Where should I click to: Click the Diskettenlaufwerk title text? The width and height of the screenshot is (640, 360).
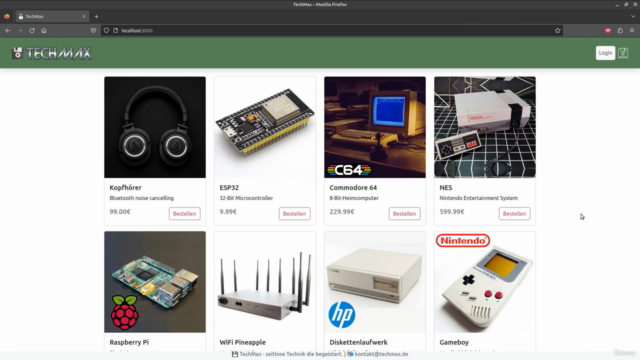click(358, 342)
